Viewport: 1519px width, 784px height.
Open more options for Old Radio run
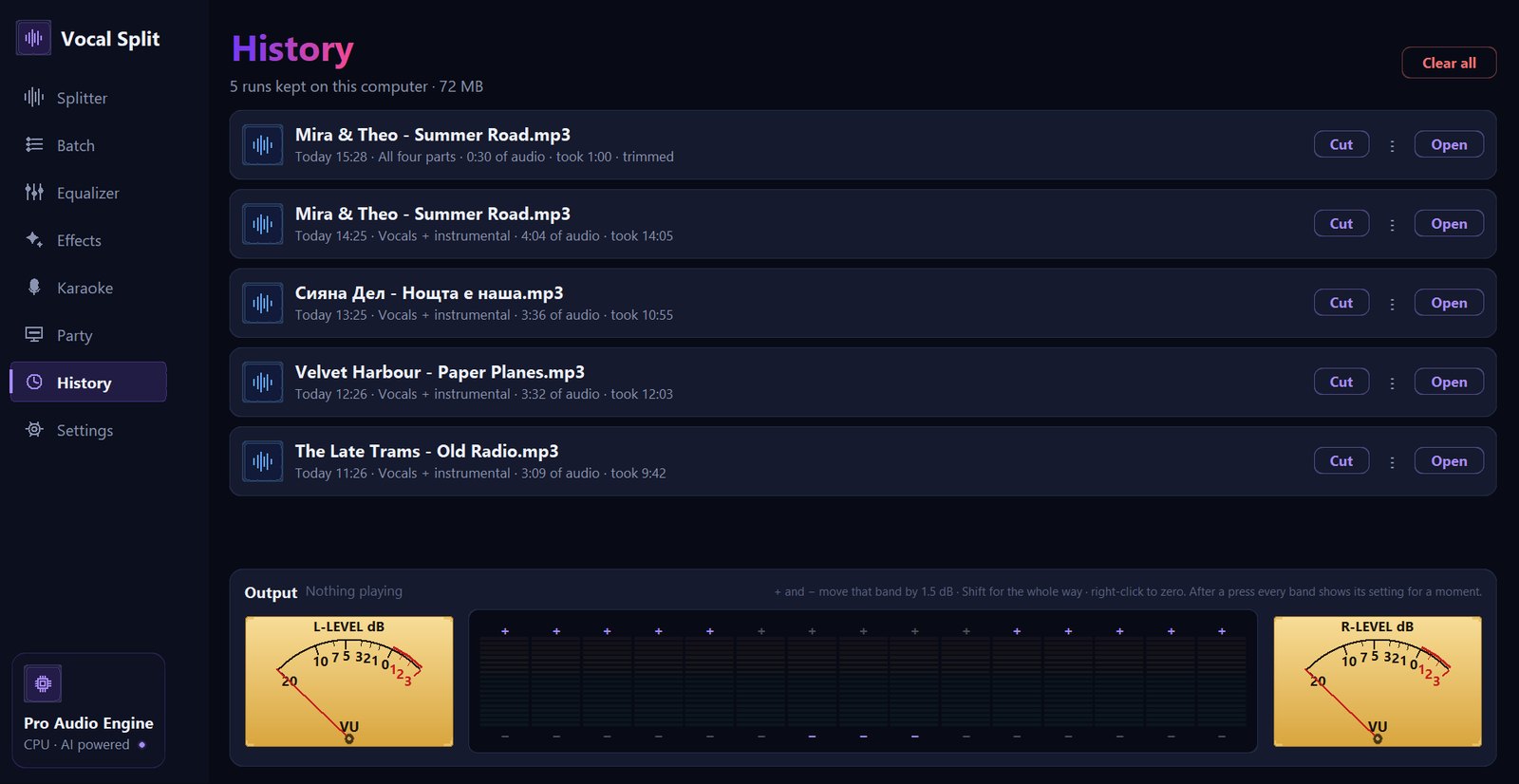1392,461
